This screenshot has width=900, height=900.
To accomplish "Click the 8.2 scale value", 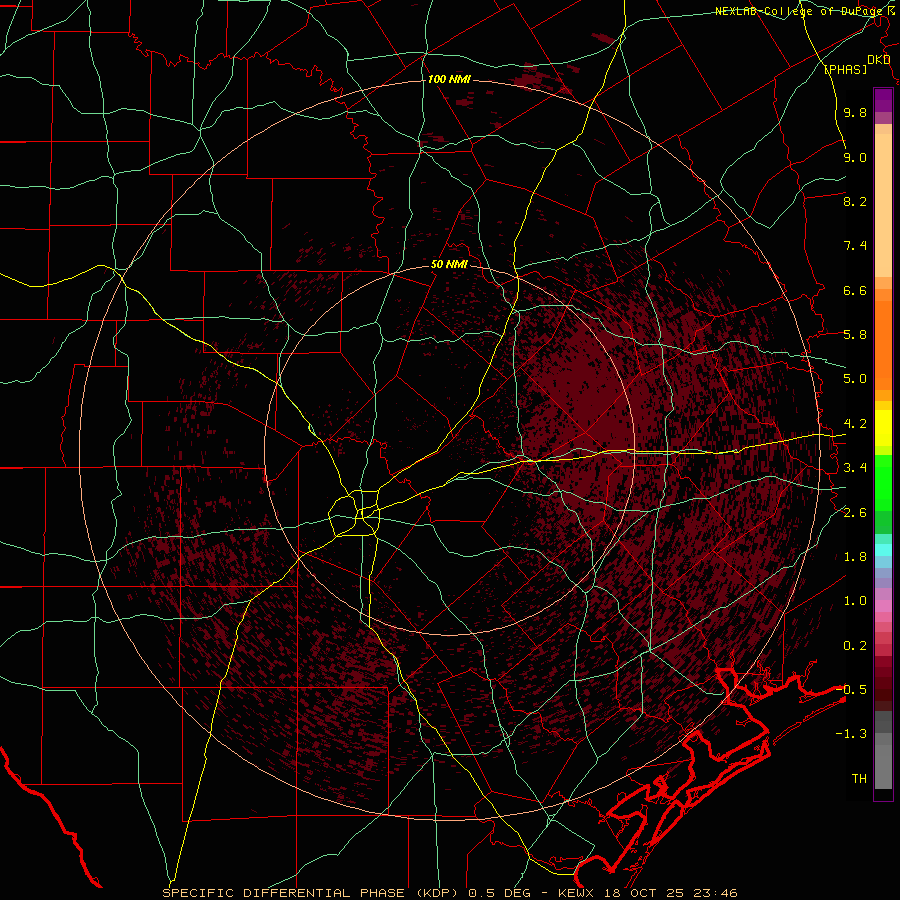I will [x=855, y=202].
